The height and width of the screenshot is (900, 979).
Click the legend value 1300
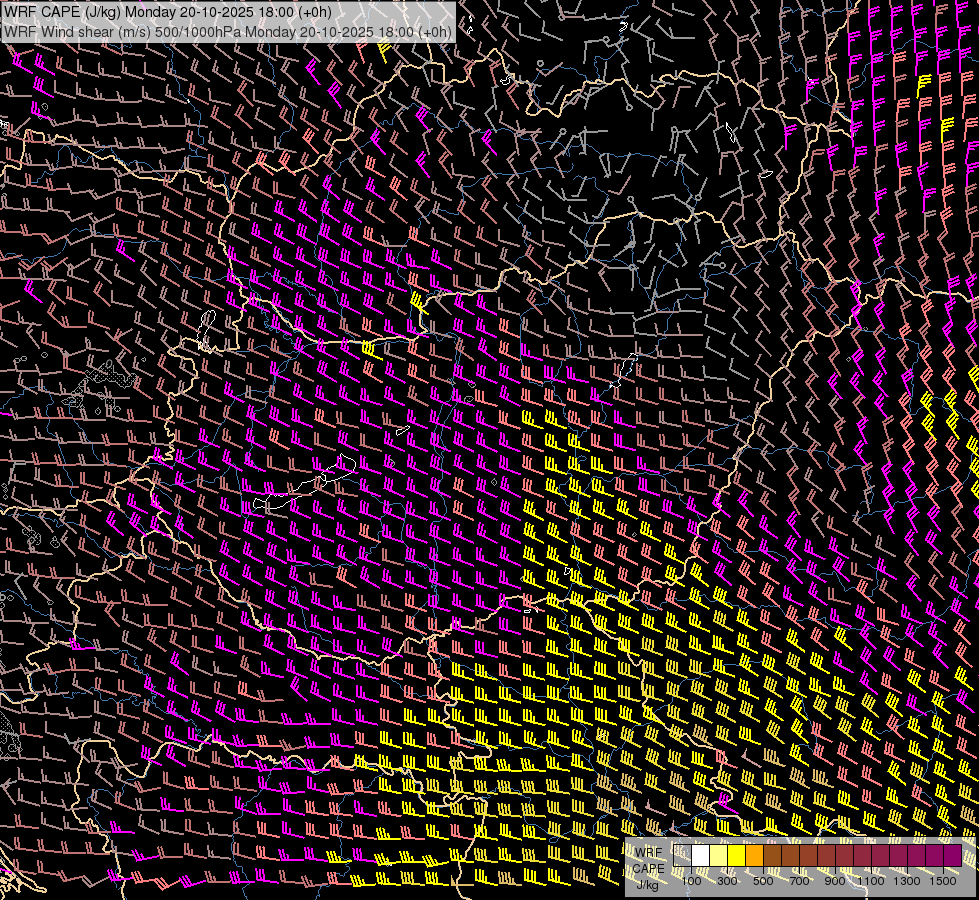pyautogui.click(x=907, y=881)
